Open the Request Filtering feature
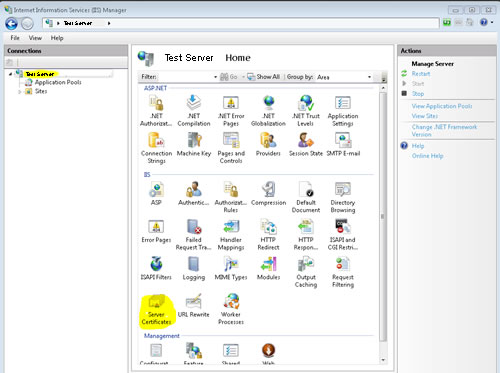Screen dimensions: 500x373 pyautogui.click(x=343, y=272)
